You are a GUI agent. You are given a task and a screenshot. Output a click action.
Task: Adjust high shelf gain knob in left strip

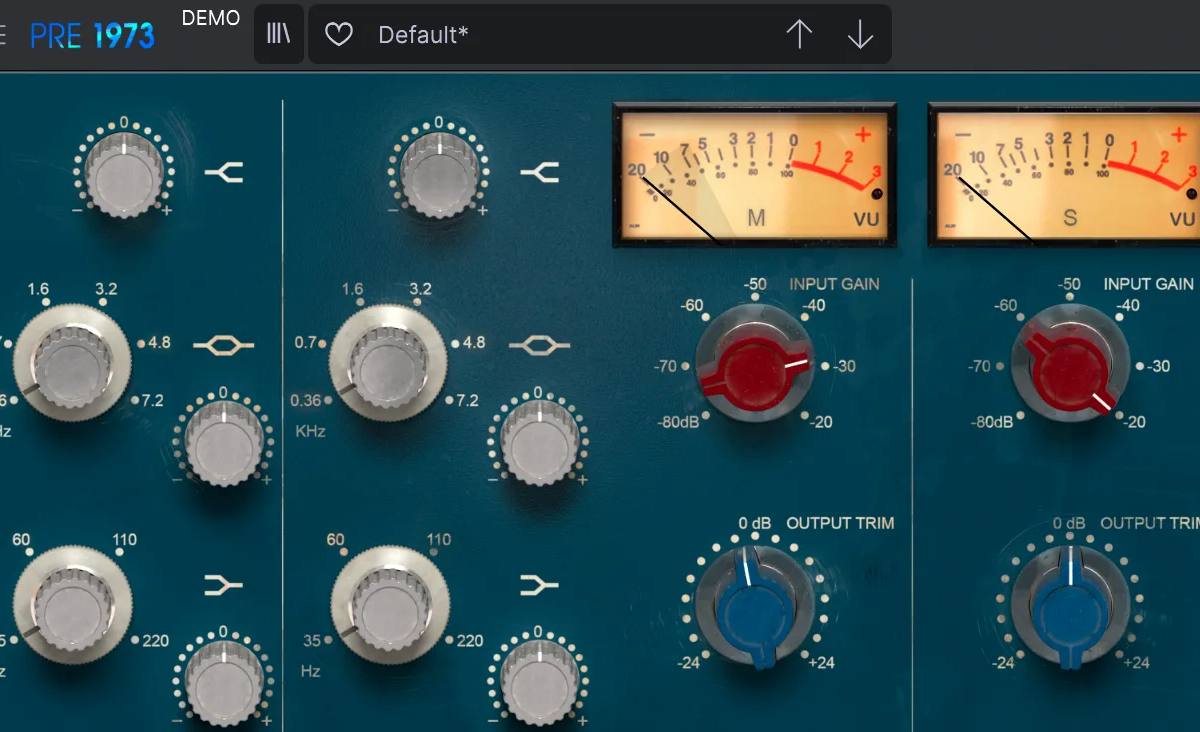click(x=124, y=174)
